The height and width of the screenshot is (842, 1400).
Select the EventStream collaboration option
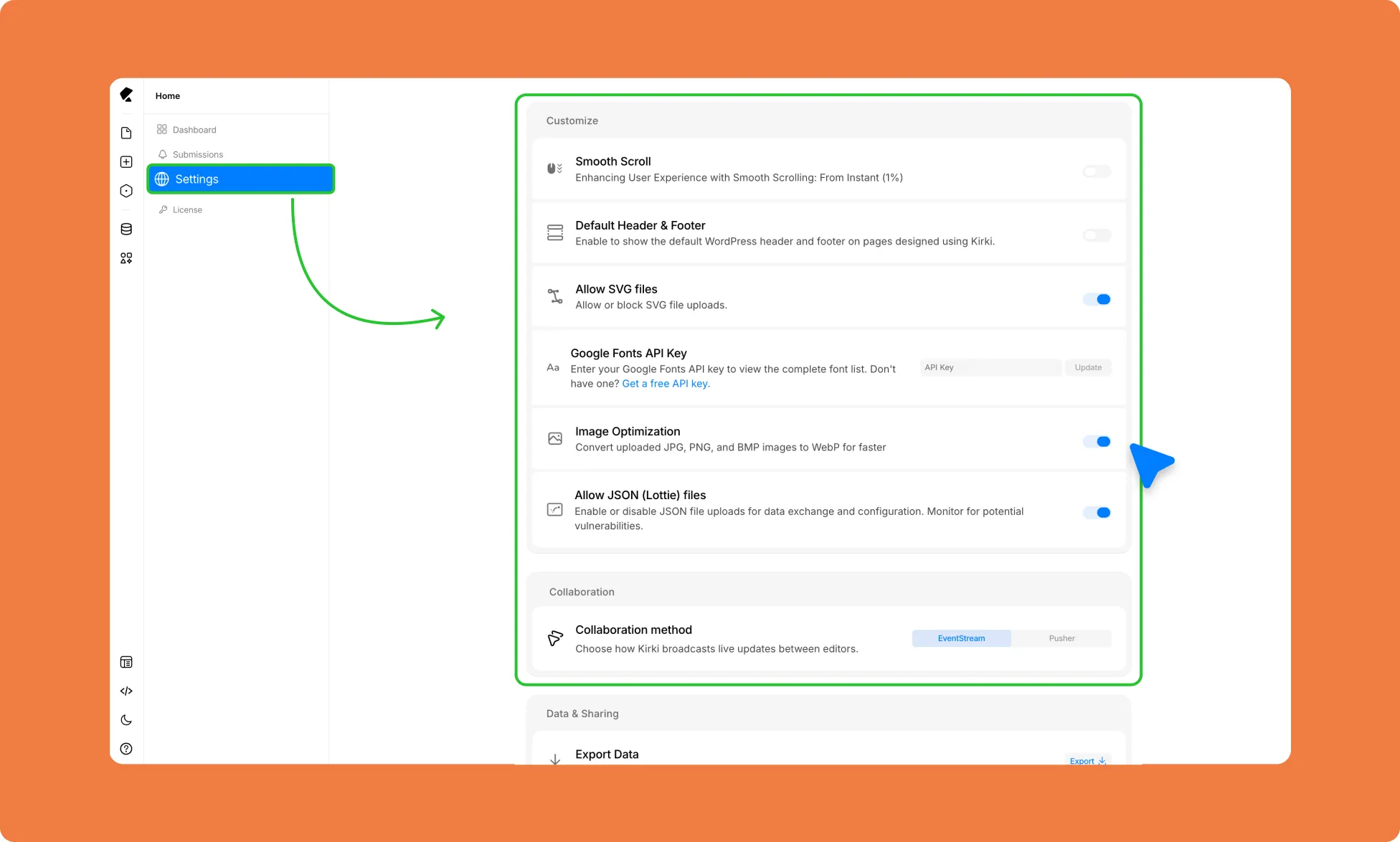[961, 638]
